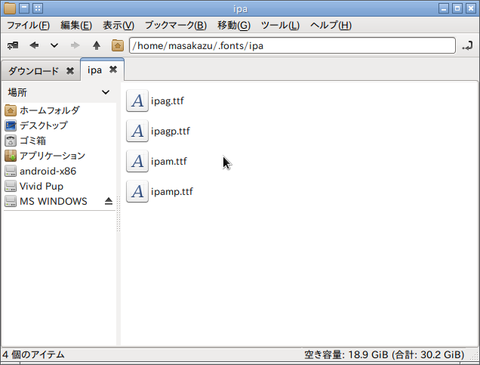Switch to the ダウンロード tab

pyautogui.click(x=33, y=71)
